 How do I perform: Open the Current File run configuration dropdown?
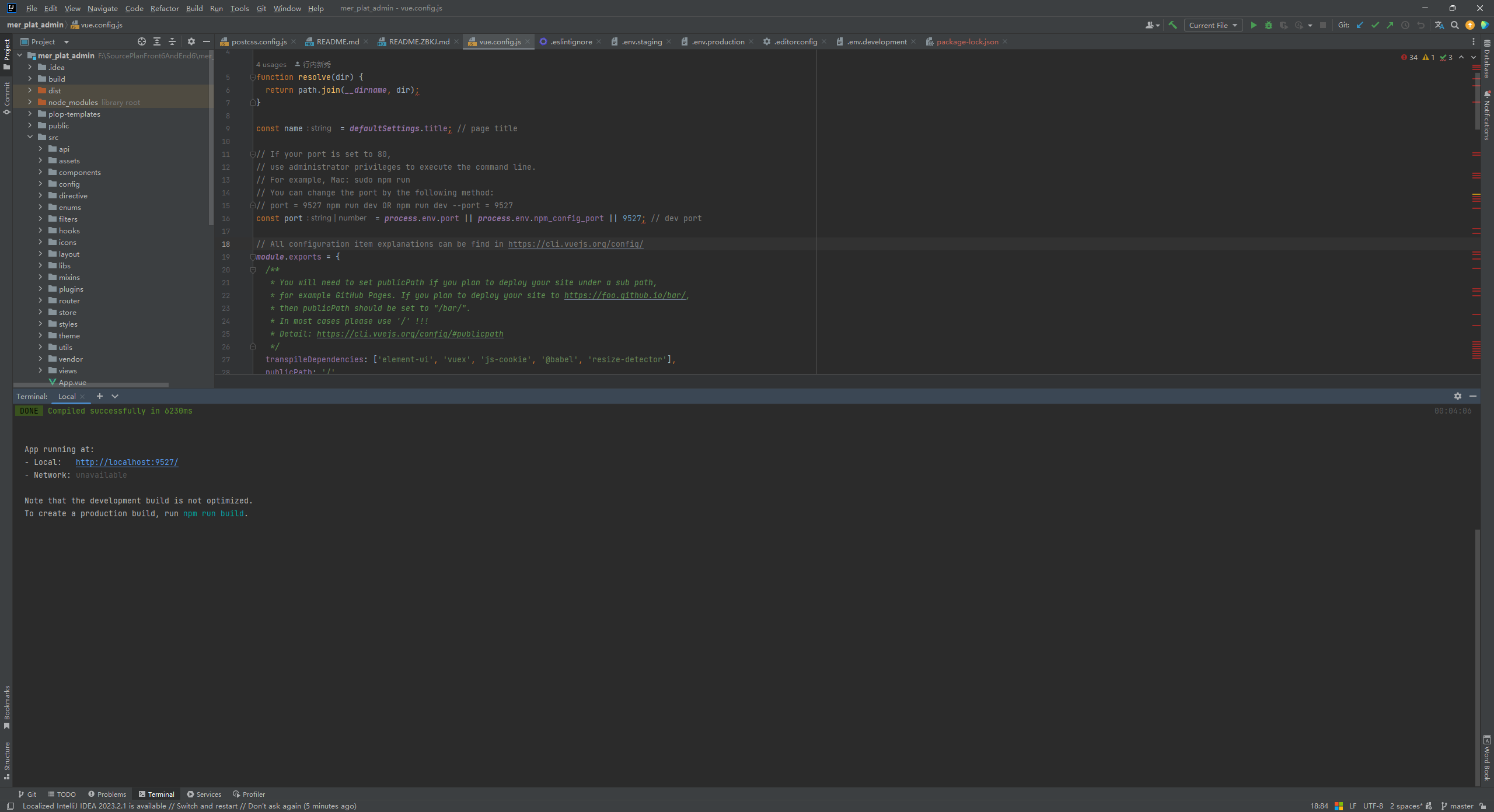click(x=1213, y=25)
